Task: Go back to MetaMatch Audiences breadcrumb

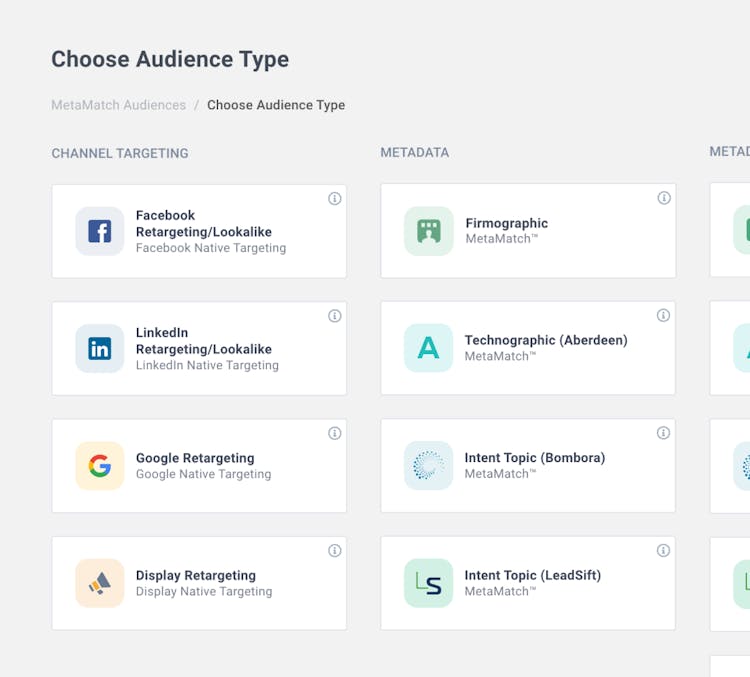Action: click(x=118, y=105)
